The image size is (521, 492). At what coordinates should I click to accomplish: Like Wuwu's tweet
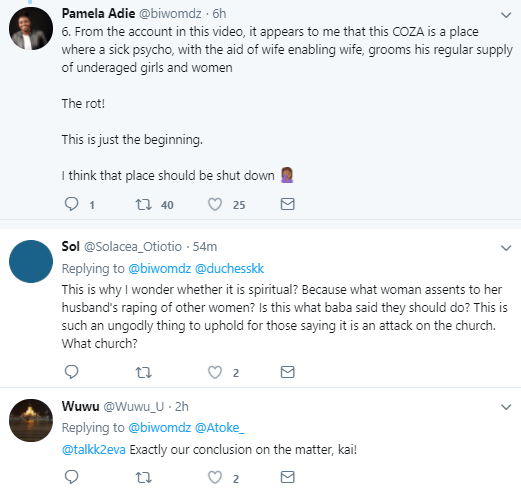(215, 477)
